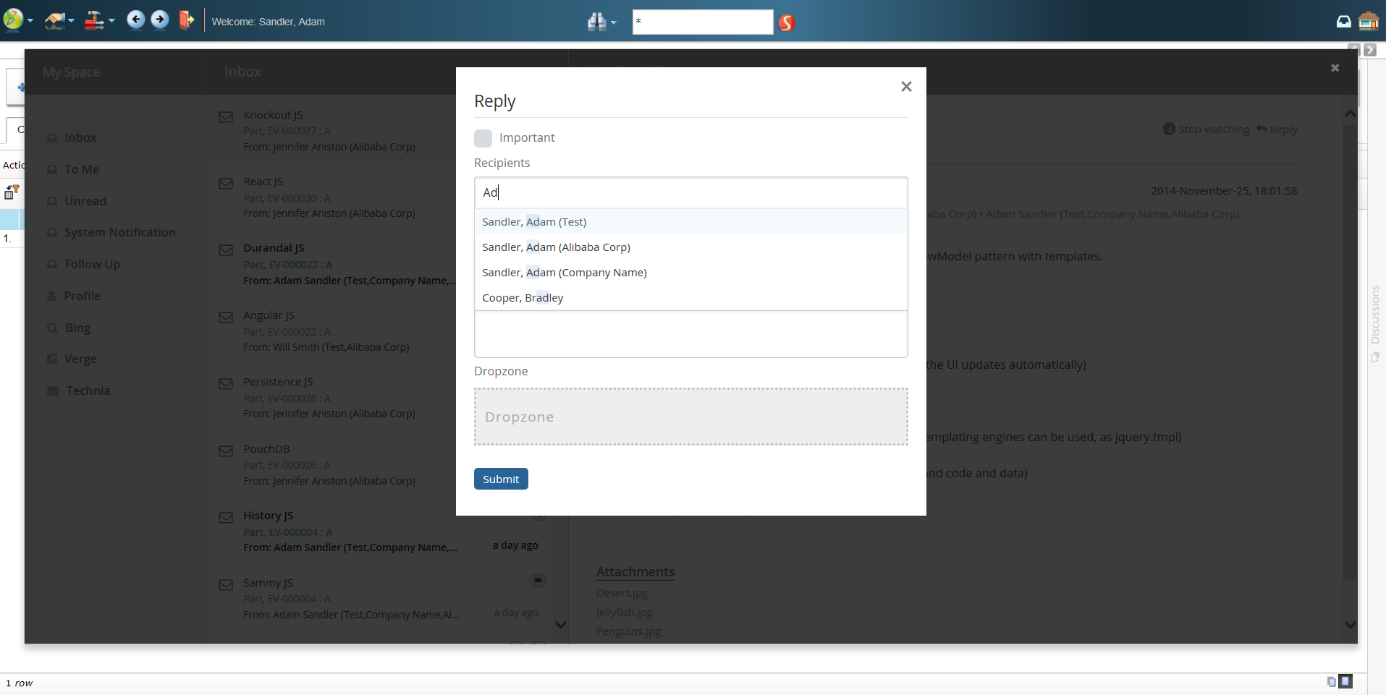This screenshot has width=1386, height=695.
Task: Open the inbox tray icon in top bar
Action: 1344,21
